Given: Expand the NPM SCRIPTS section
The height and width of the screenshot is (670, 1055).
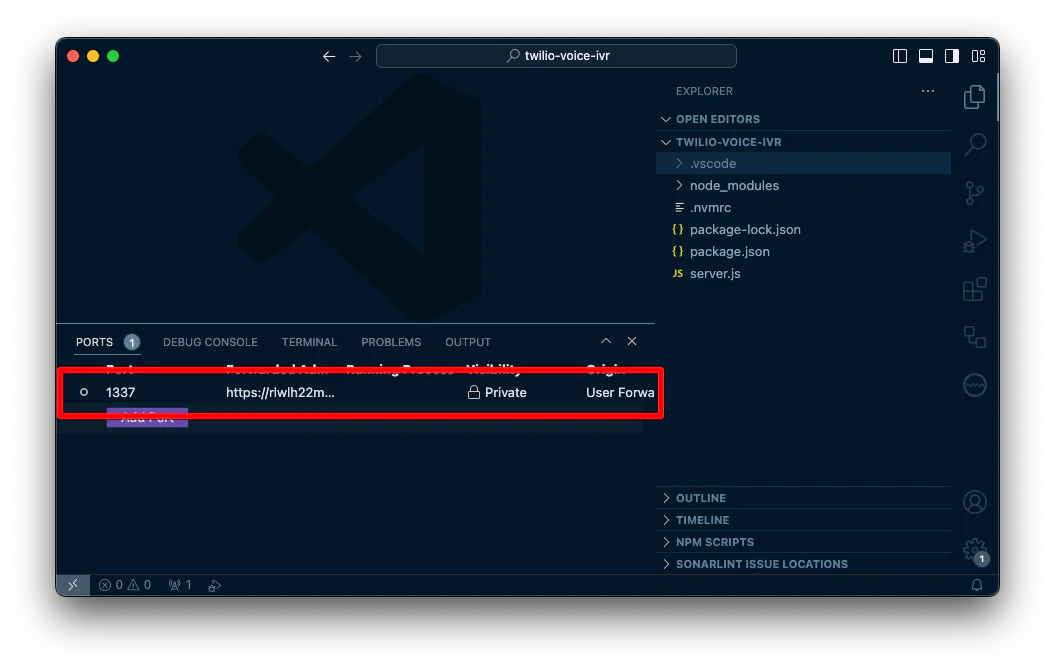Looking at the screenshot, I should pos(803,542).
